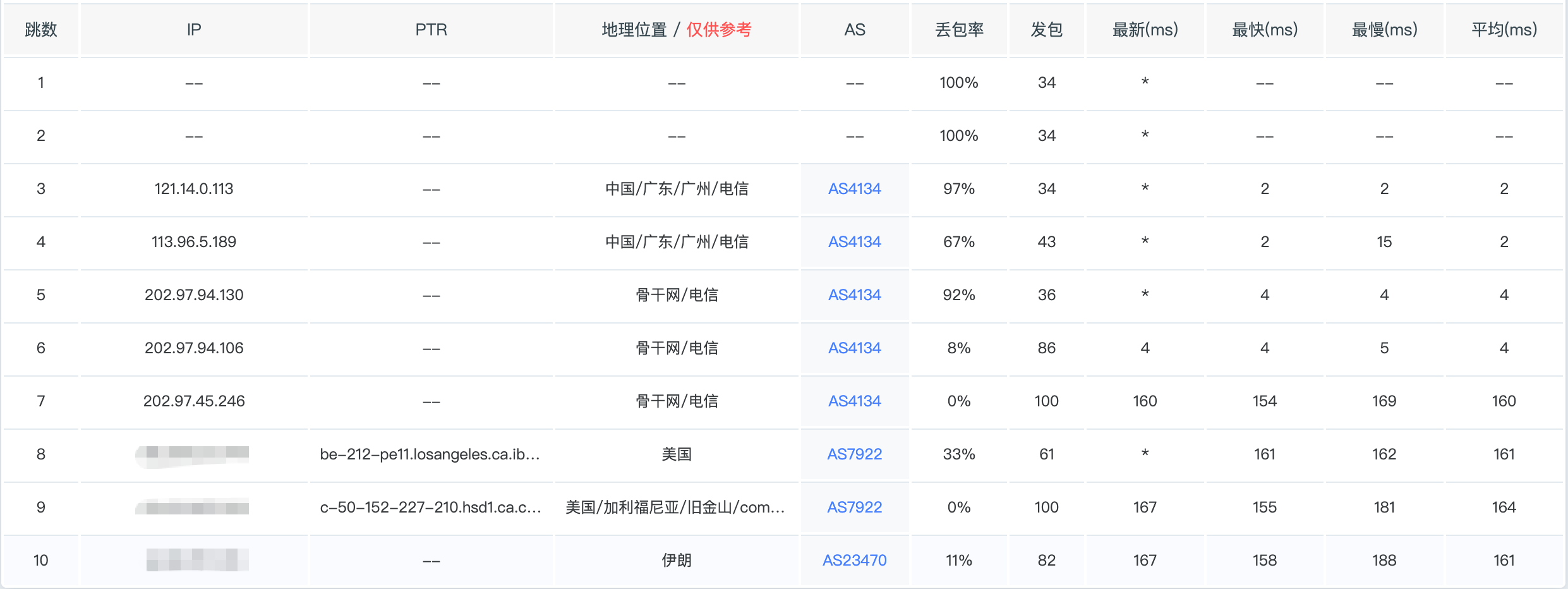
Task: Click the red 仅供参考 text in the header
Action: tap(719, 30)
